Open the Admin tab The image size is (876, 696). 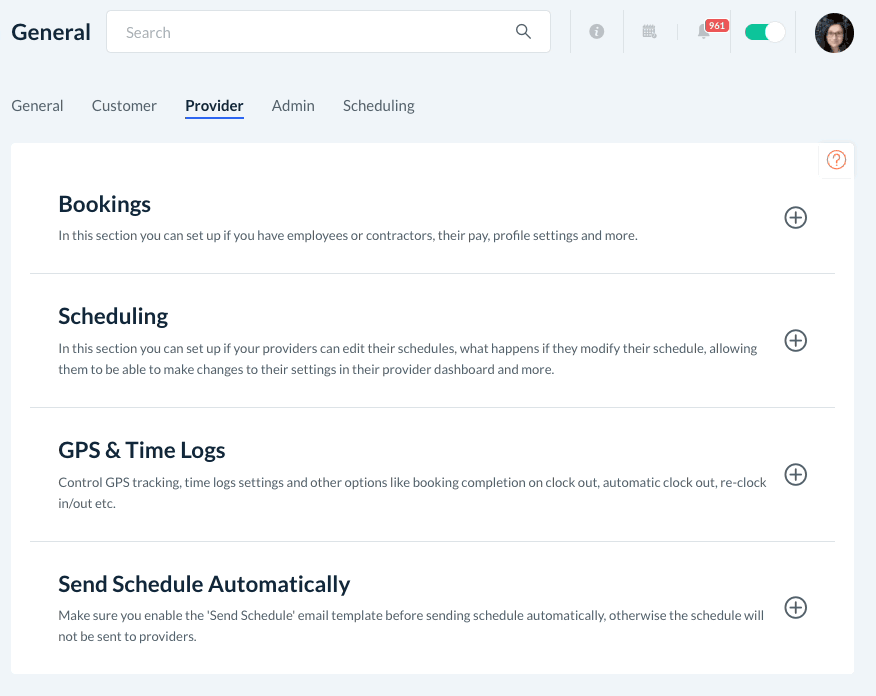(293, 106)
